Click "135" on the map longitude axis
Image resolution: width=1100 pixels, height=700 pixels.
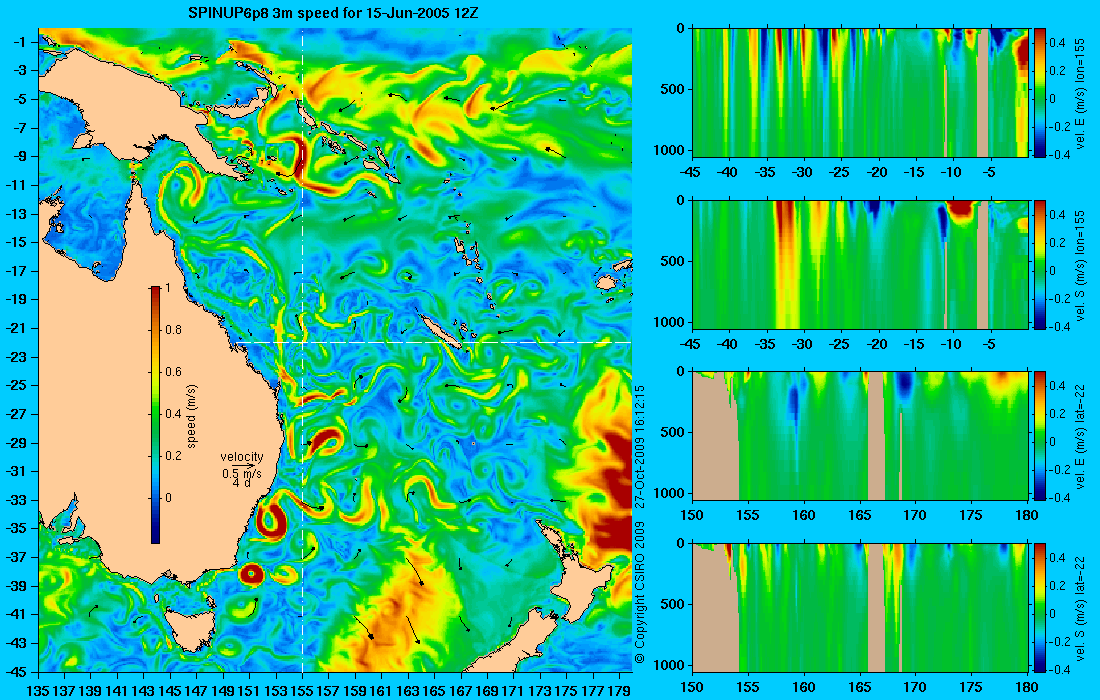tap(38, 691)
